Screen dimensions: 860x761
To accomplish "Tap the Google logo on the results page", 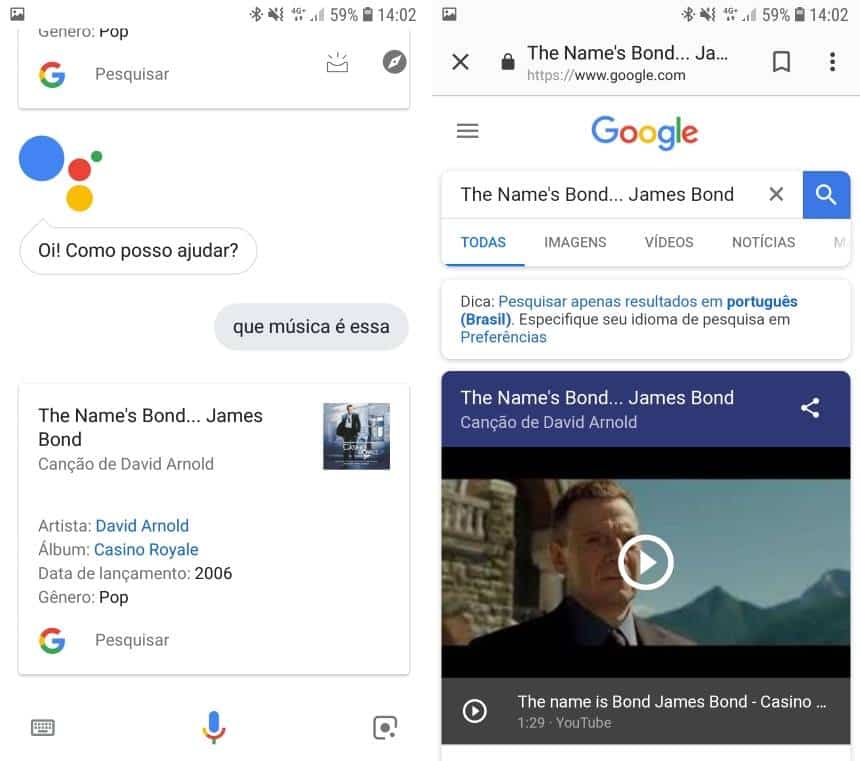I will point(644,132).
